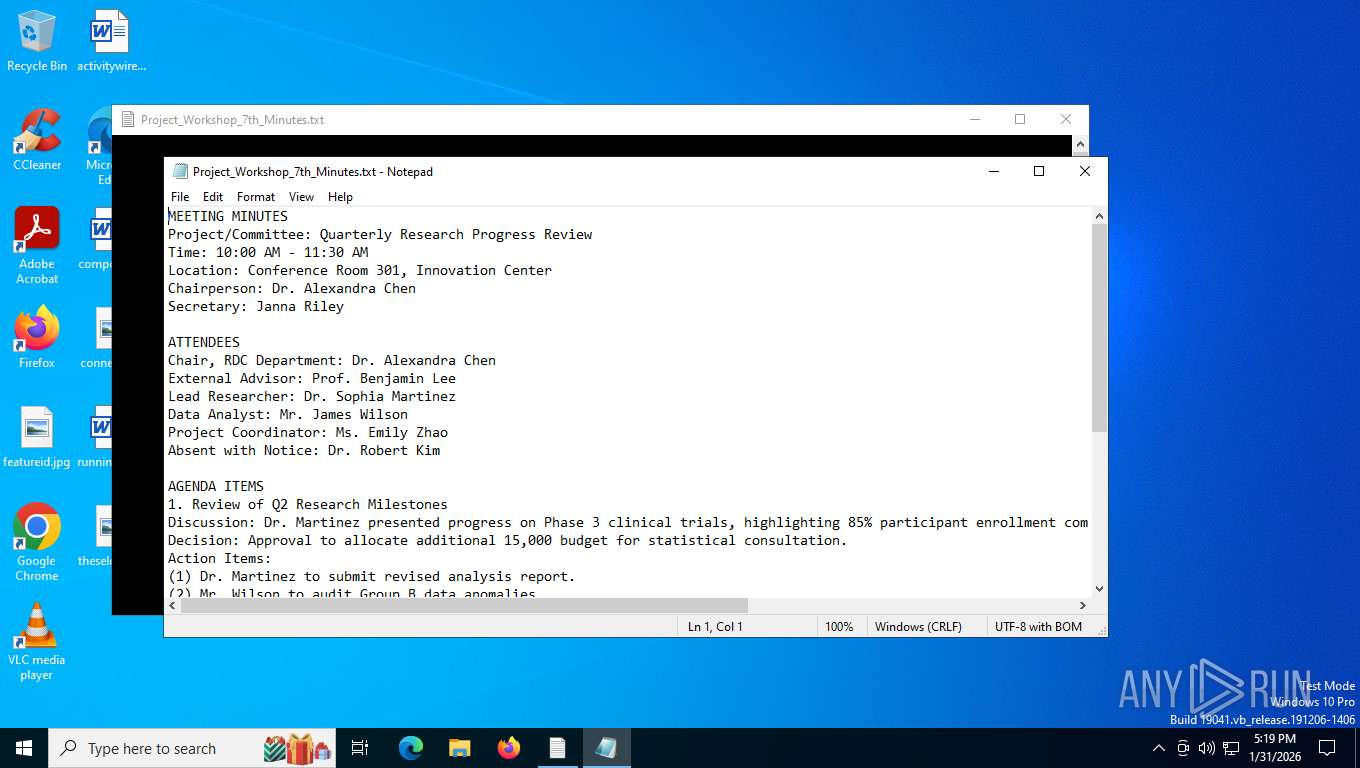1360x768 pixels.
Task: Switch to the Notepad taskbar button
Action: (607, 748)
